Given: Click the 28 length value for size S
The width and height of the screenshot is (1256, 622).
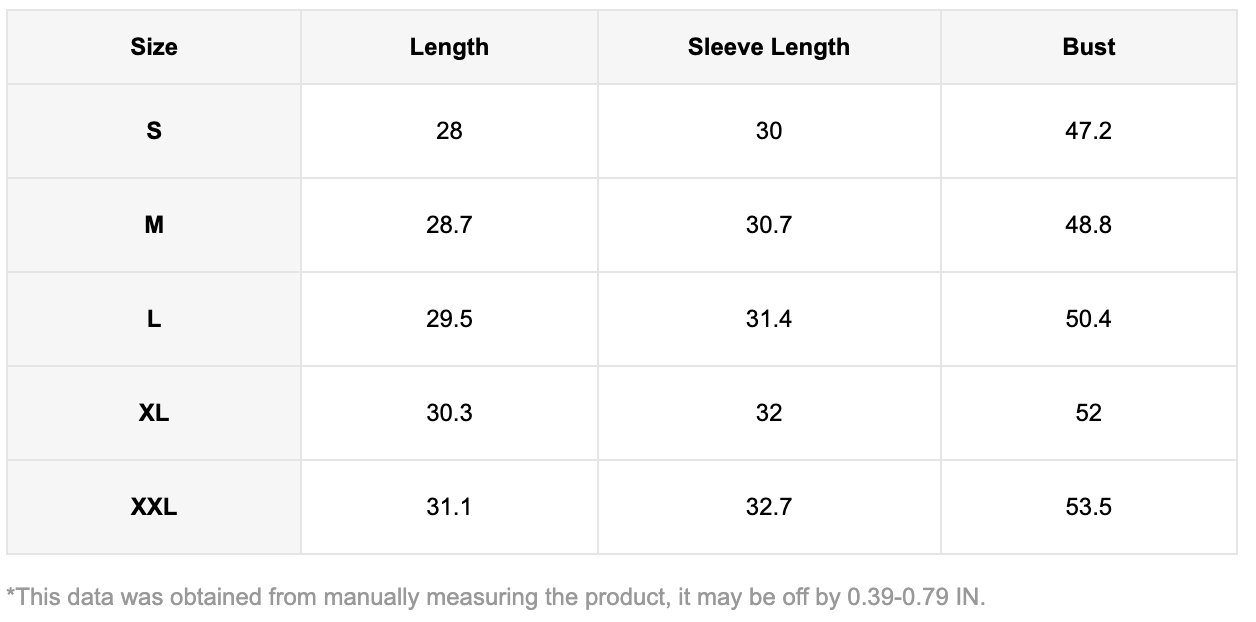Looking at the screenshot, I should [x=449, y=131].
